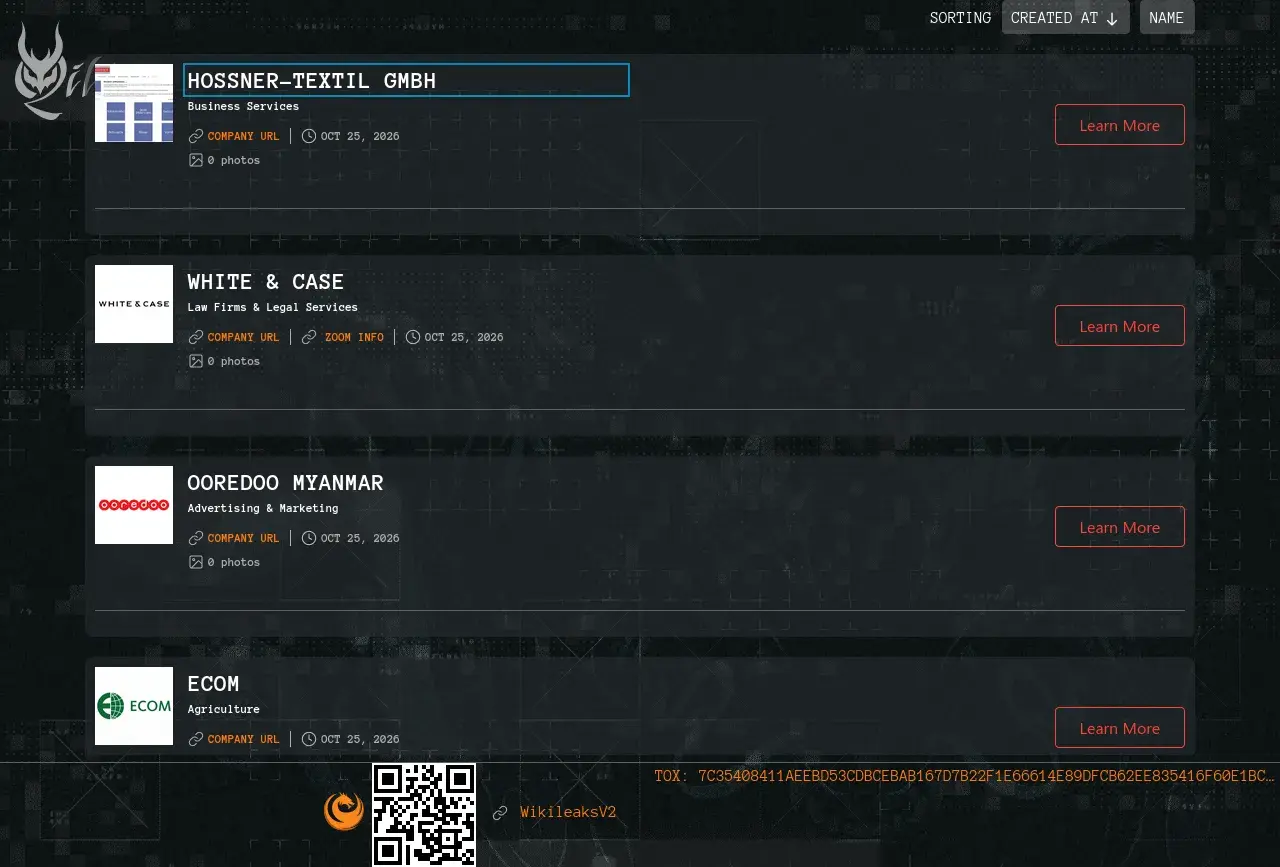Click Learn More for ECOM

pos(1120,728)
